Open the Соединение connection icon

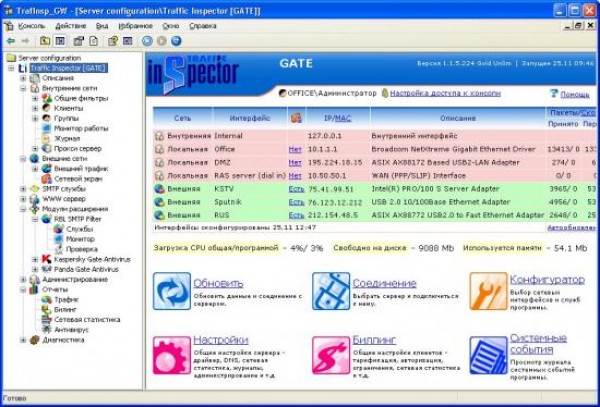tap(330, 291)
